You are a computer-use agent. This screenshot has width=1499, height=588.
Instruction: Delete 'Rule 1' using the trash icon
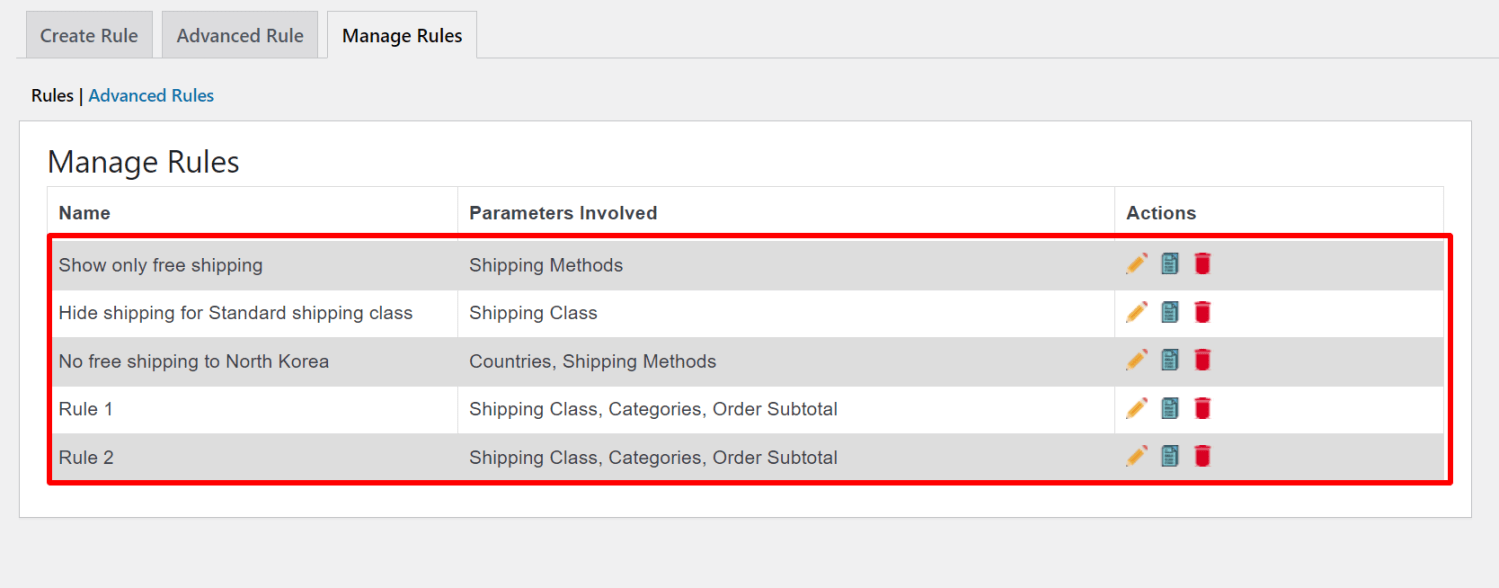(1202, 408)
